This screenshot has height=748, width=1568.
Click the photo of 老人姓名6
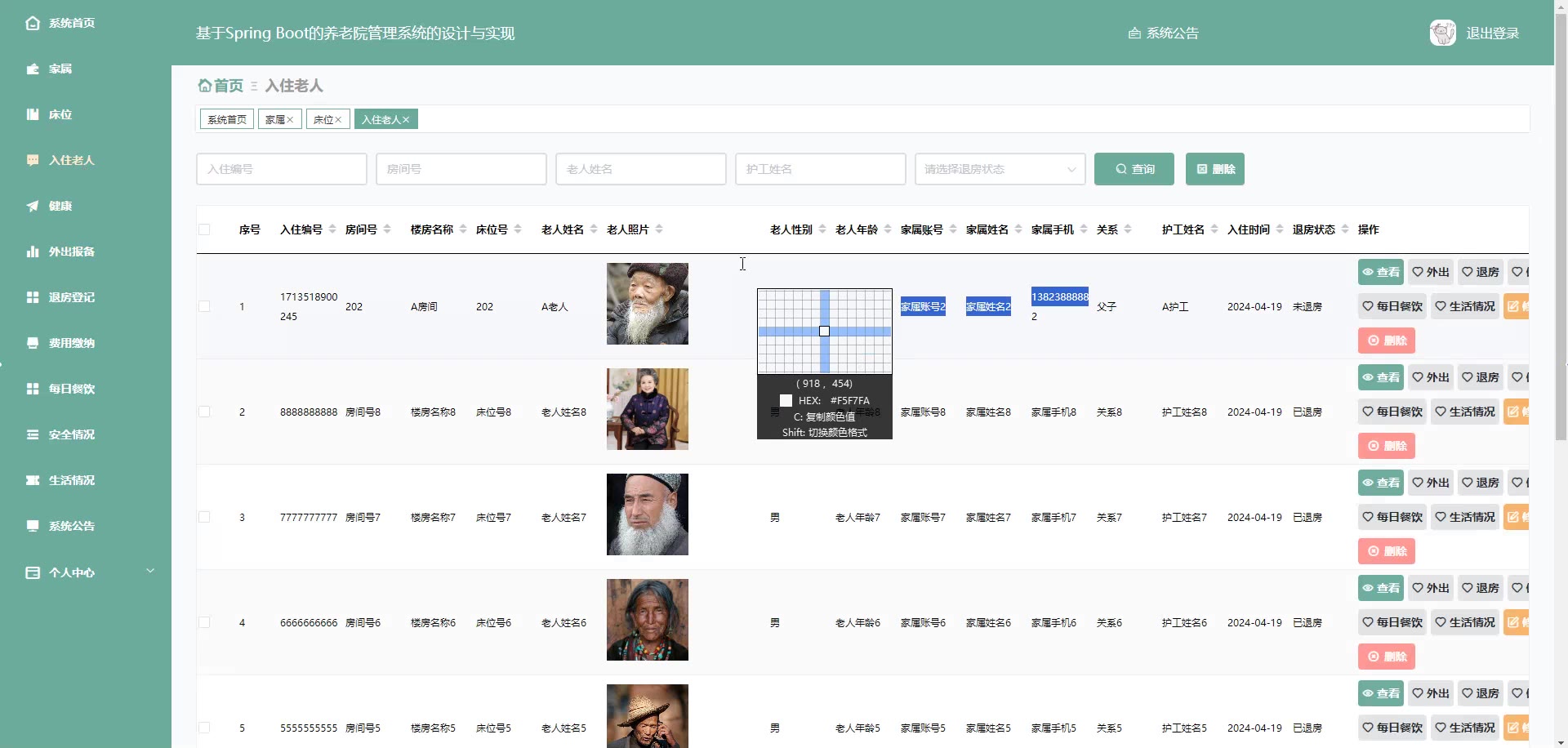tap(648, 620)
